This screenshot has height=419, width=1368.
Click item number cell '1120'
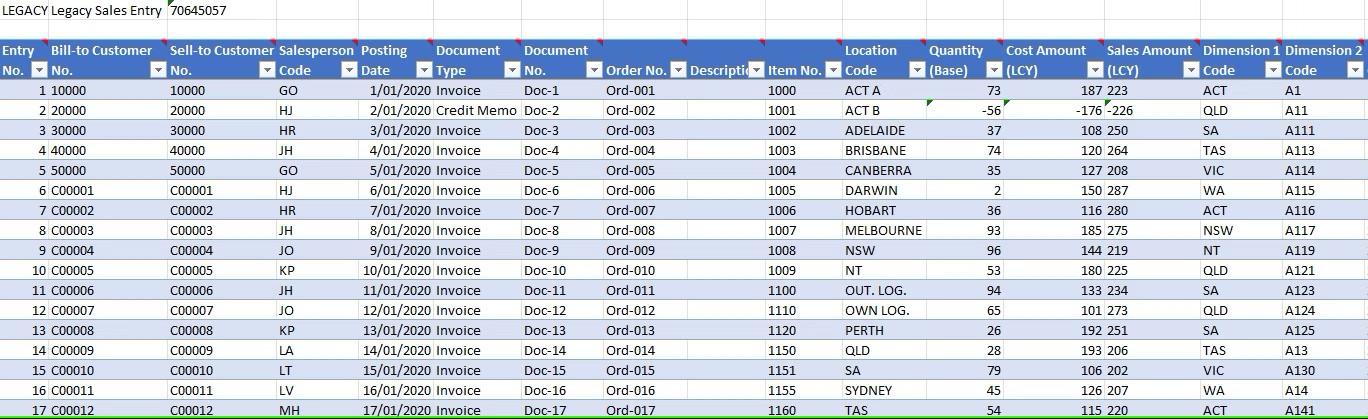pyautogui.click(x=803, y=330)
